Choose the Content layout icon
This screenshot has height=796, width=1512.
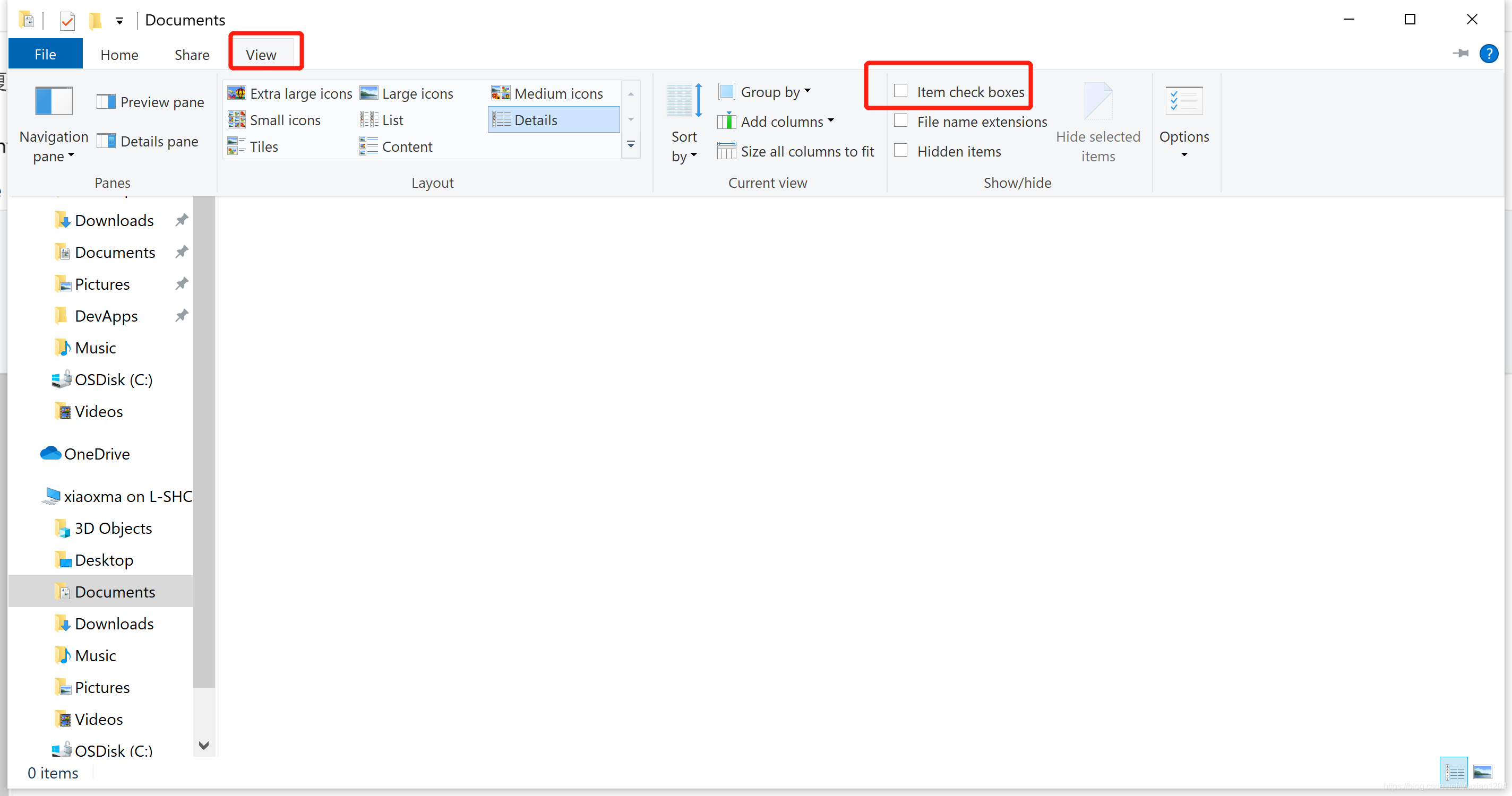pyautogui.click(x=368, y=146)
